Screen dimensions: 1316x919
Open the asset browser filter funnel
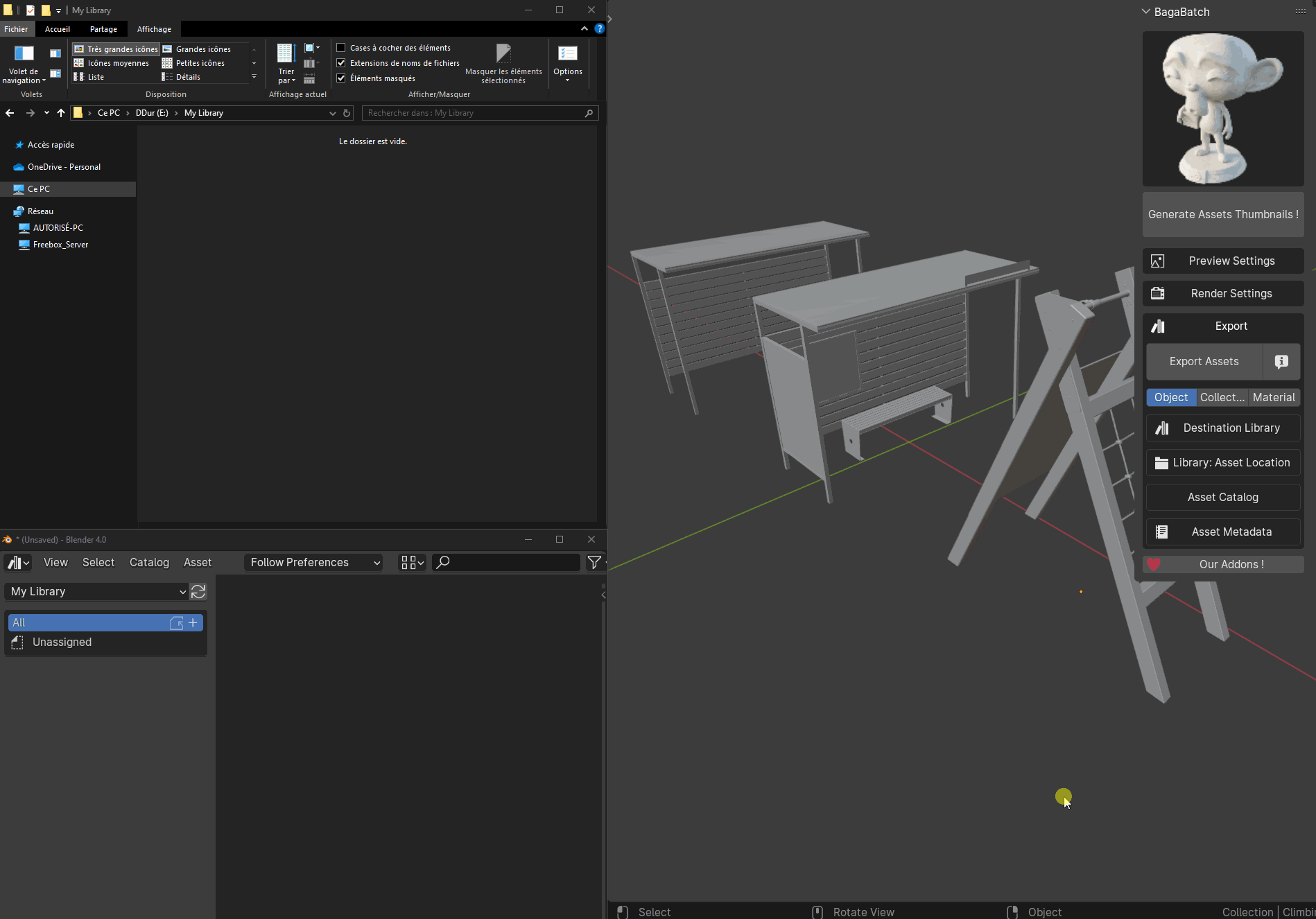coord(594,563)
